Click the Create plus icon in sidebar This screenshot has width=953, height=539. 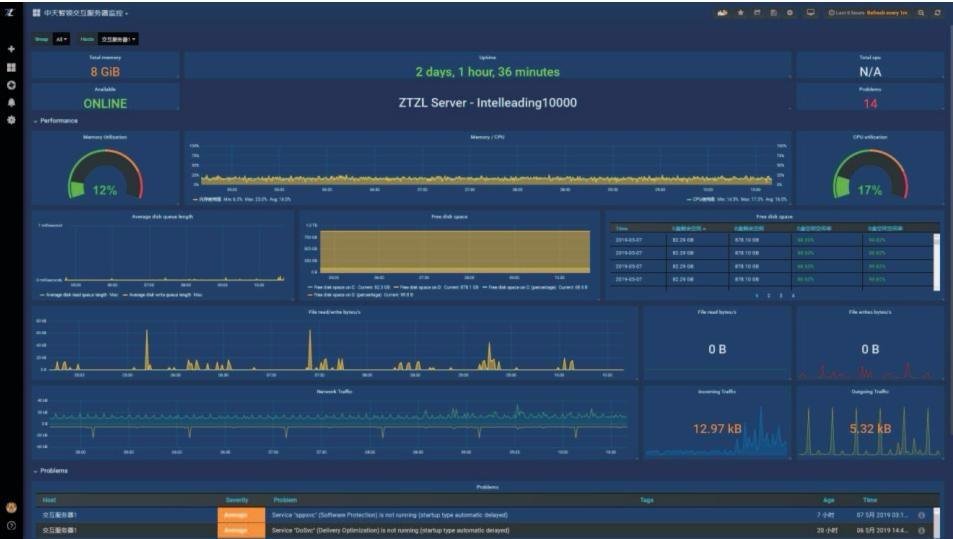(x=11, y=49)
